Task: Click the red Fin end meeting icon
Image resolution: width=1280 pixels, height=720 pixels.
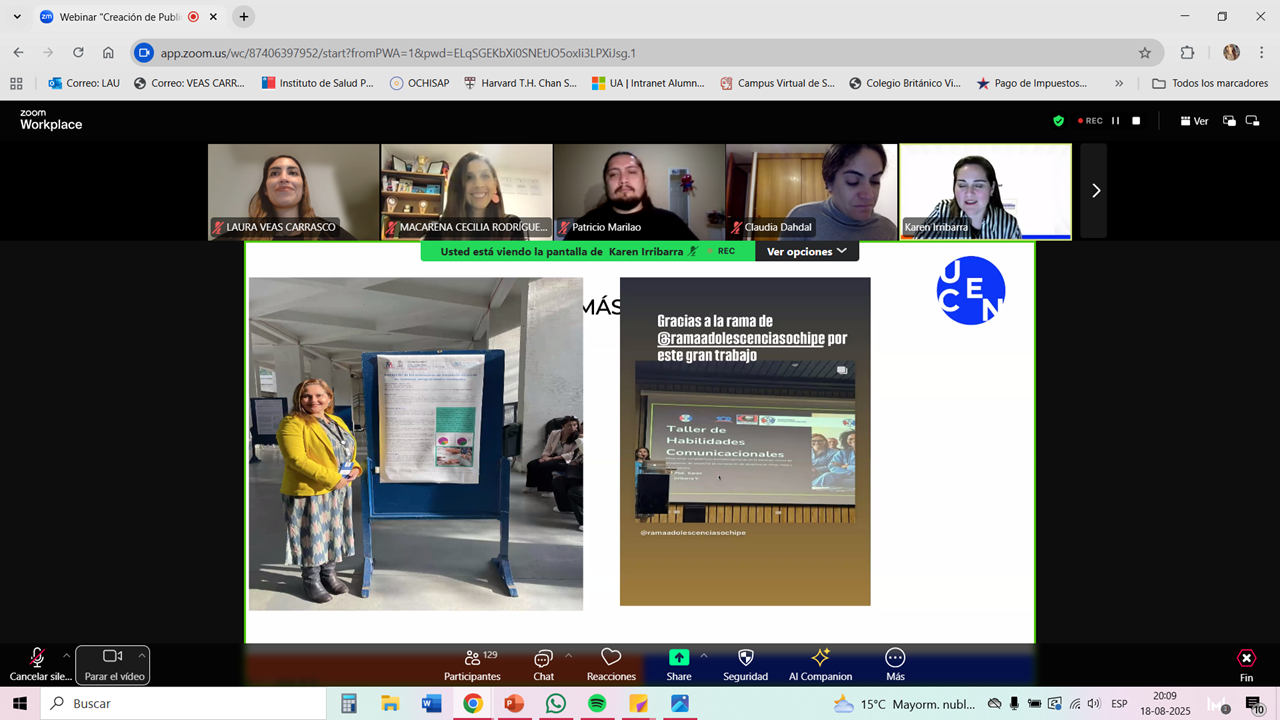Action: point(1246,659)
